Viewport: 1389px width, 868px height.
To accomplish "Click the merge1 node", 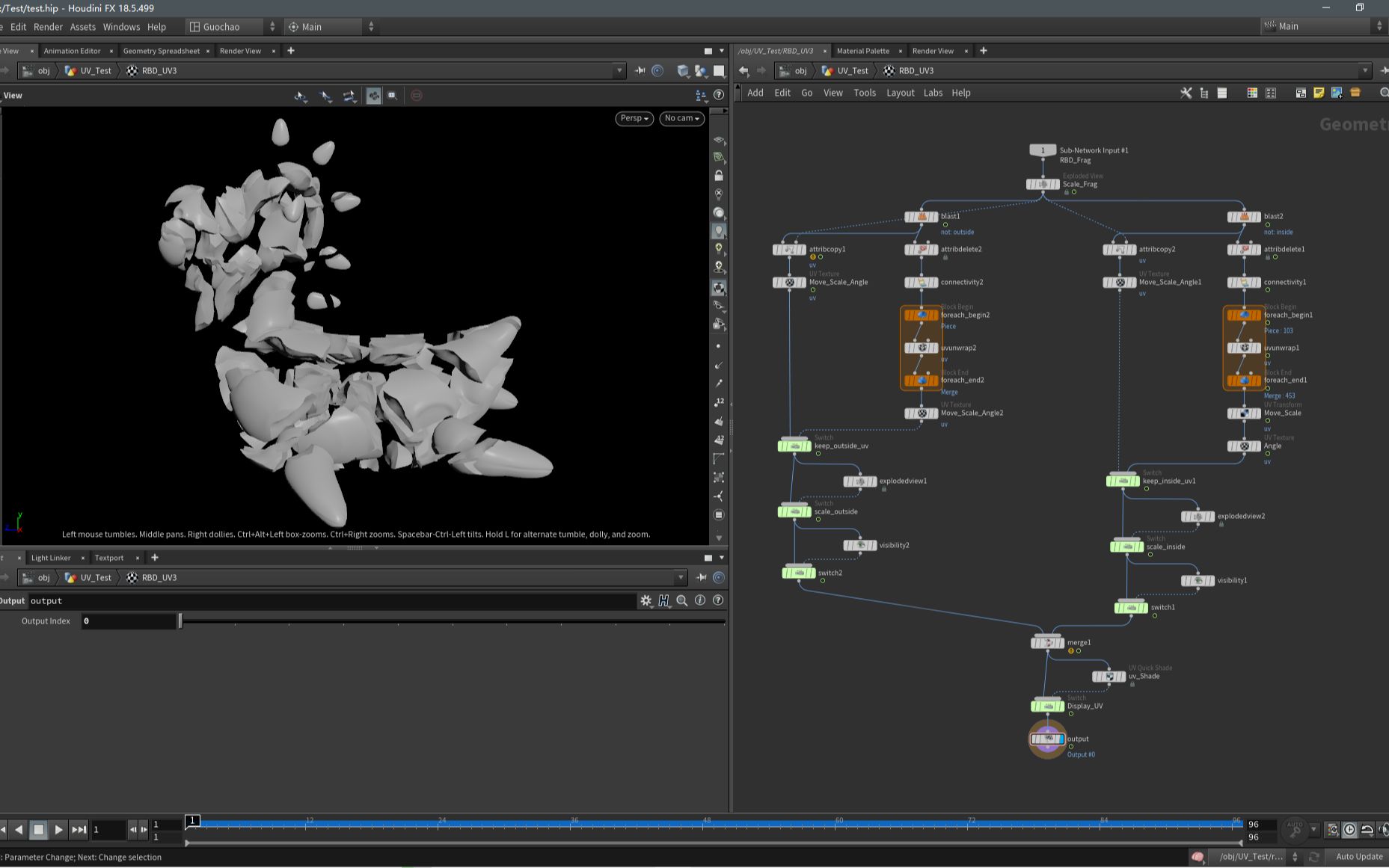I will click(1047, 642).
